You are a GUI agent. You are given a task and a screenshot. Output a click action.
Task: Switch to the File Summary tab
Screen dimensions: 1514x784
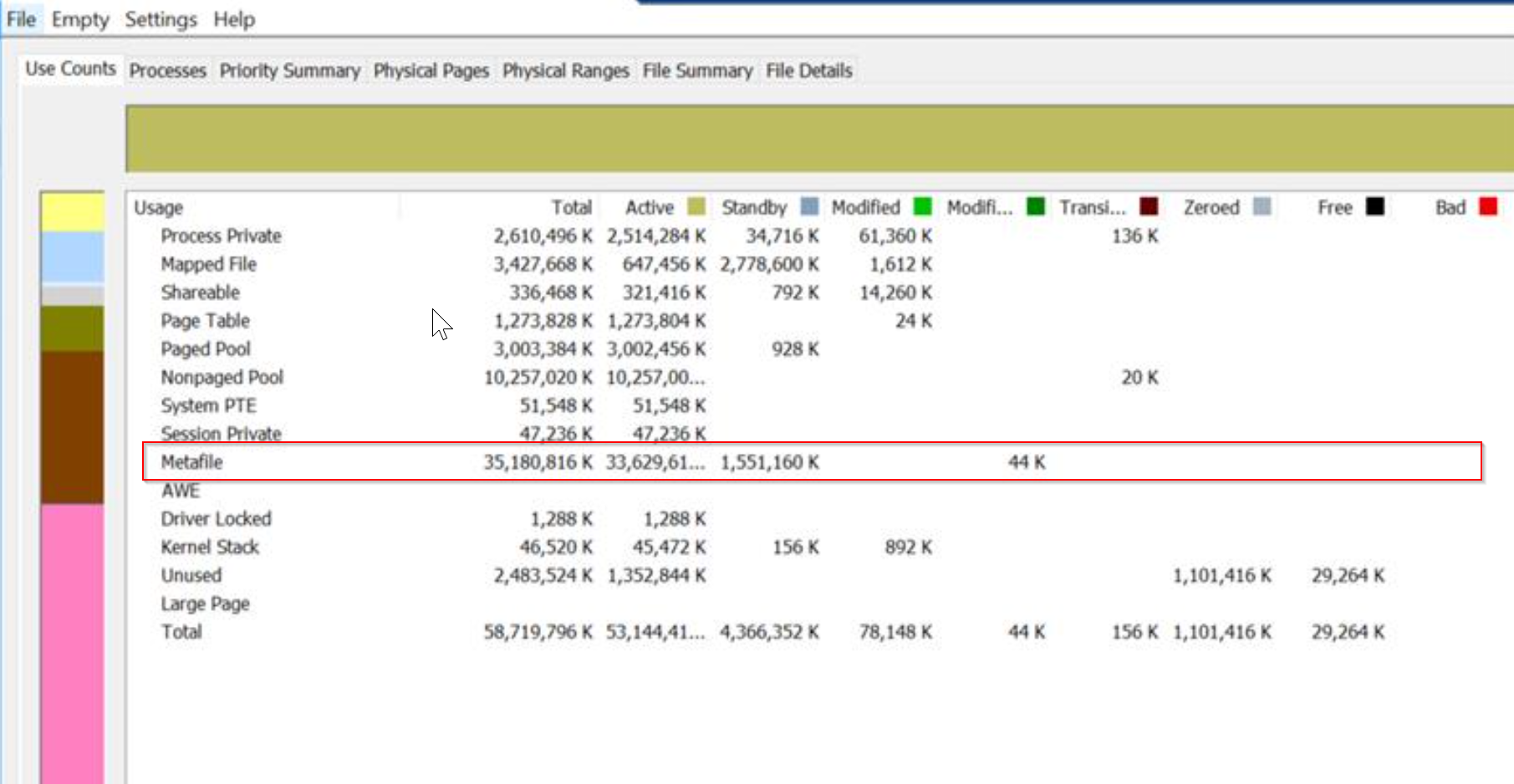(x=697, y=71)
